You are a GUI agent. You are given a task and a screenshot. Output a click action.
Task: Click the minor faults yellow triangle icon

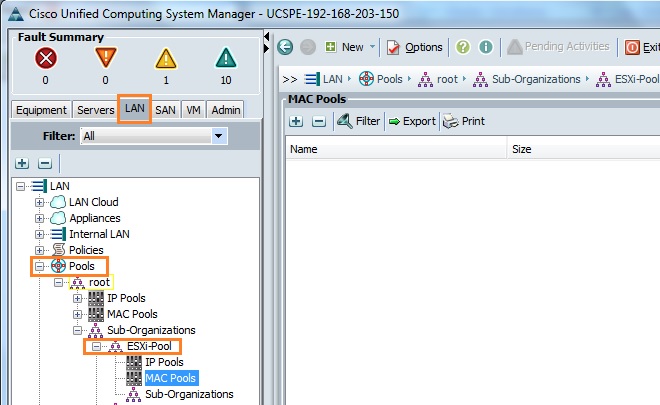(x=166, y=59)
